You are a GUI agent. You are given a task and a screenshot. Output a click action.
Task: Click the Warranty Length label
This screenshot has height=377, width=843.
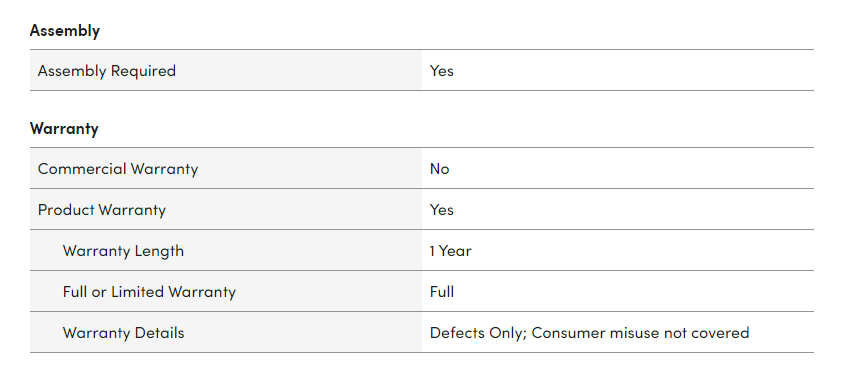tap(123, 251)
